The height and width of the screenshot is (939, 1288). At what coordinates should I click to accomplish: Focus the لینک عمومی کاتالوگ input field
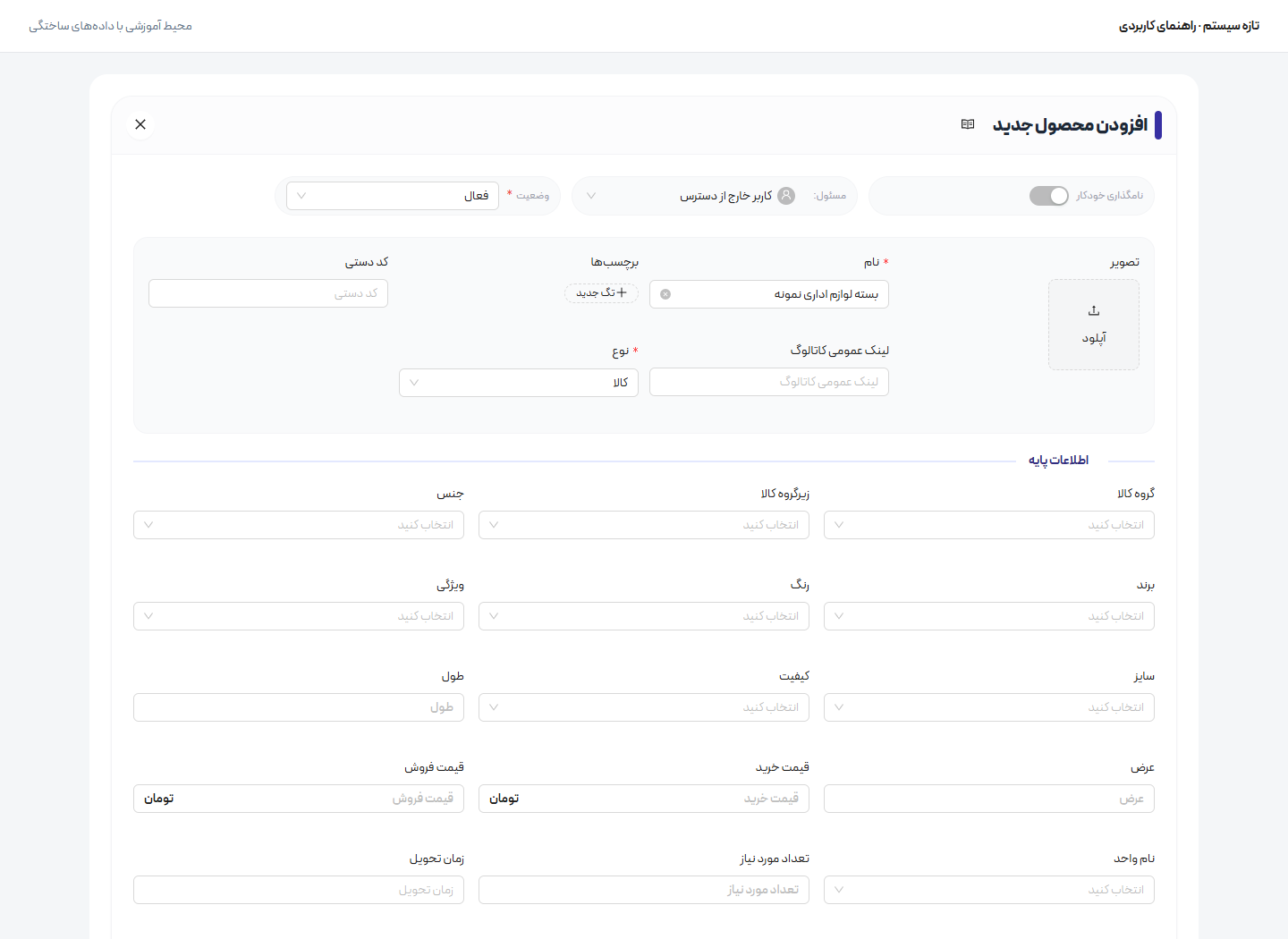(x=769, y=382)
